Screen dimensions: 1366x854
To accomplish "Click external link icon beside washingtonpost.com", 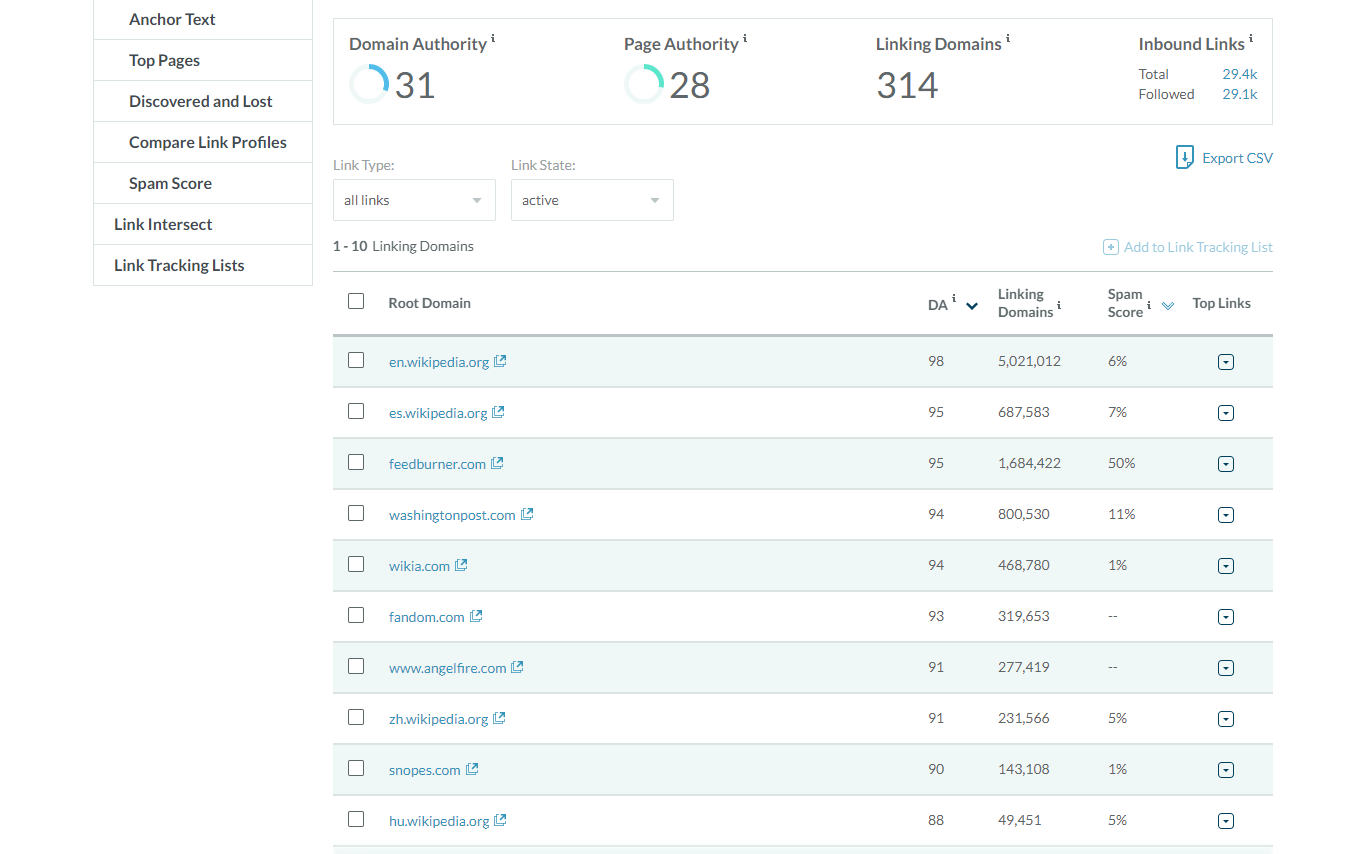I will tap(527, 515).
